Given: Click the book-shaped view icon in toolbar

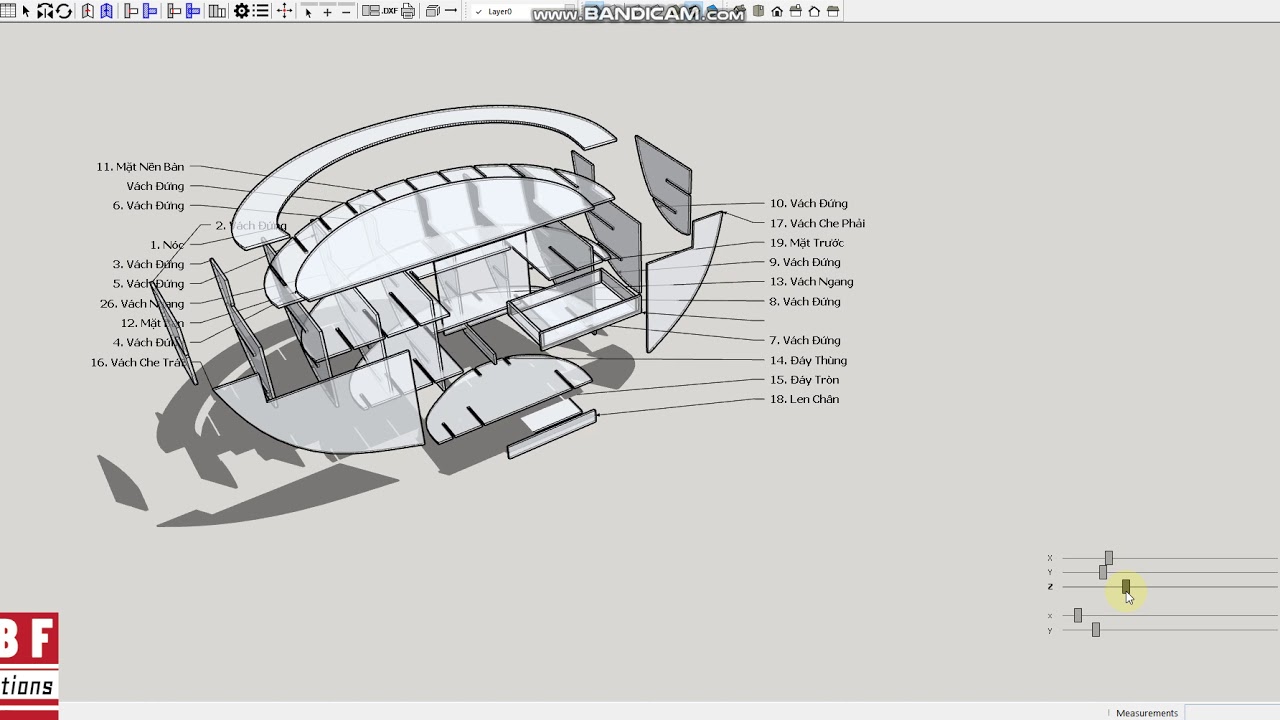Looking at the screenshot, I should pyautogui.click(x=759, y=11).
